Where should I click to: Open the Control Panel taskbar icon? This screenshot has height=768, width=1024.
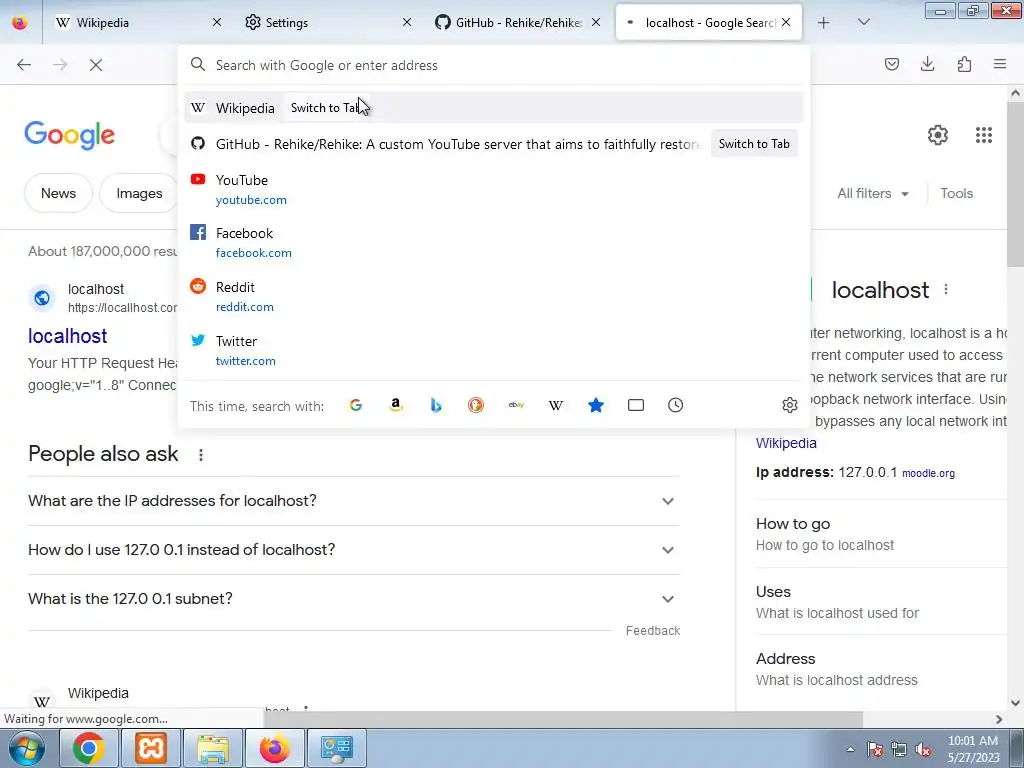(337, 748)
